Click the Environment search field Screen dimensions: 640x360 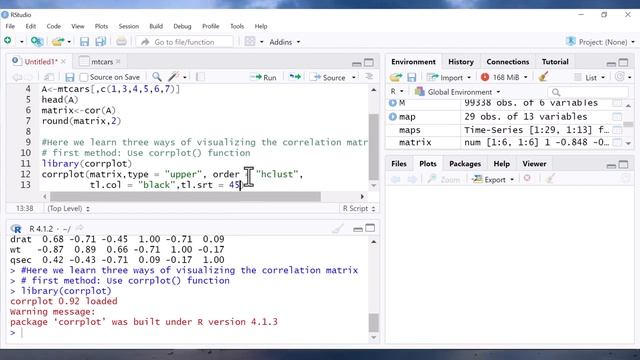588,92
